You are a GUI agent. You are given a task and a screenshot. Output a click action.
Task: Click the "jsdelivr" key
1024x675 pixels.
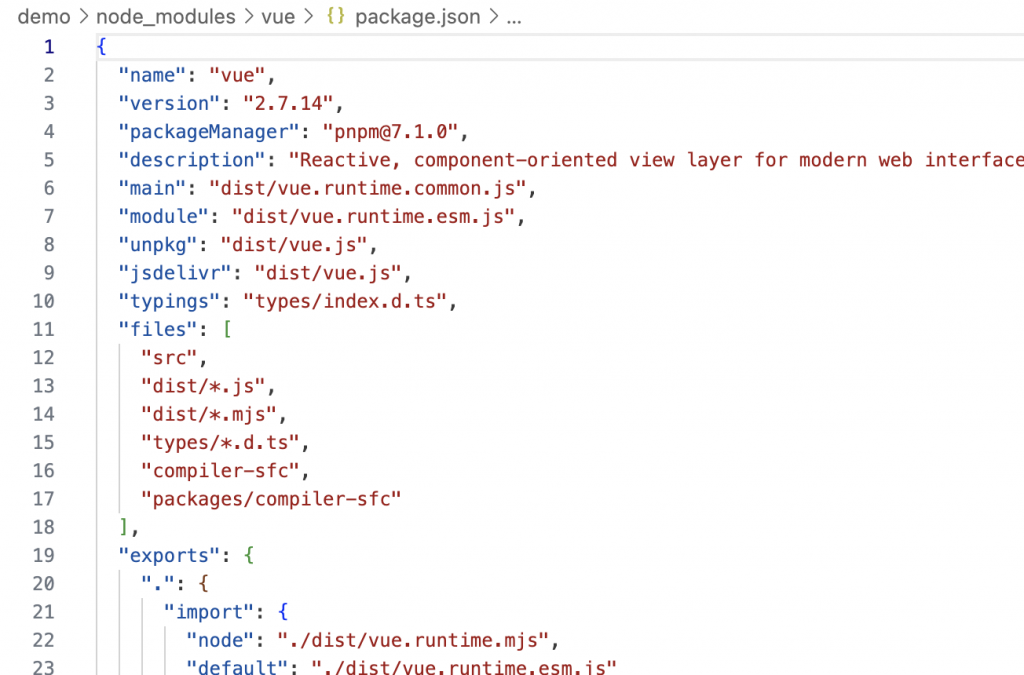tap(176, 273)
